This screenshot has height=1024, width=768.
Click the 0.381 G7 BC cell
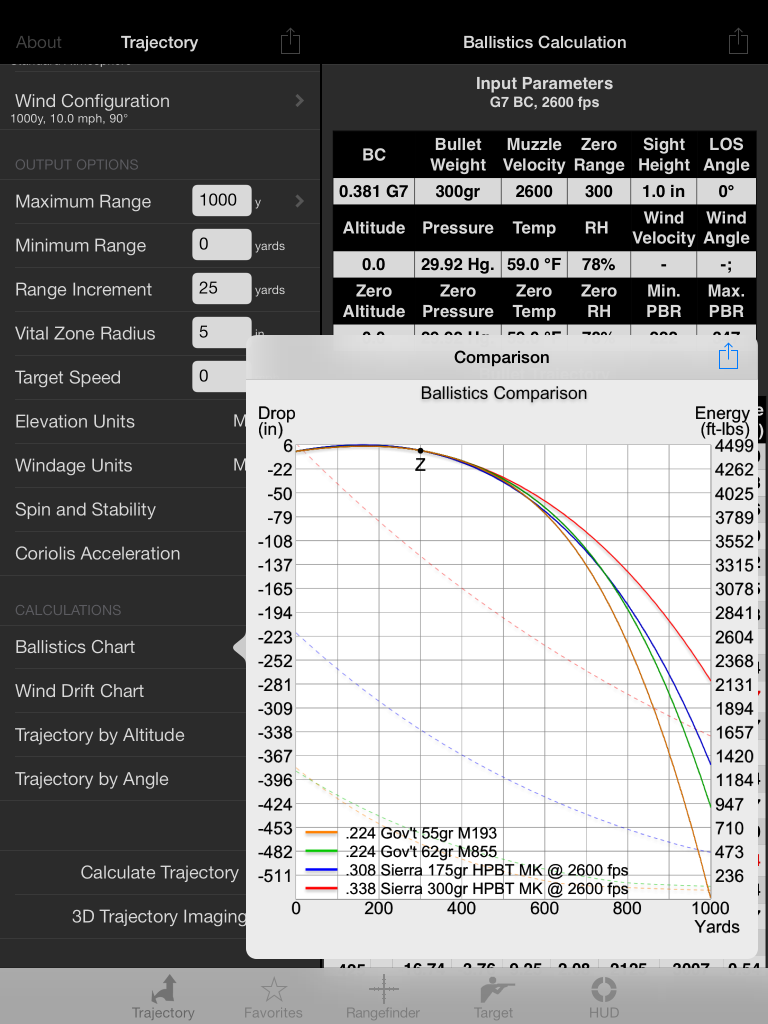(x=374, y=191)
